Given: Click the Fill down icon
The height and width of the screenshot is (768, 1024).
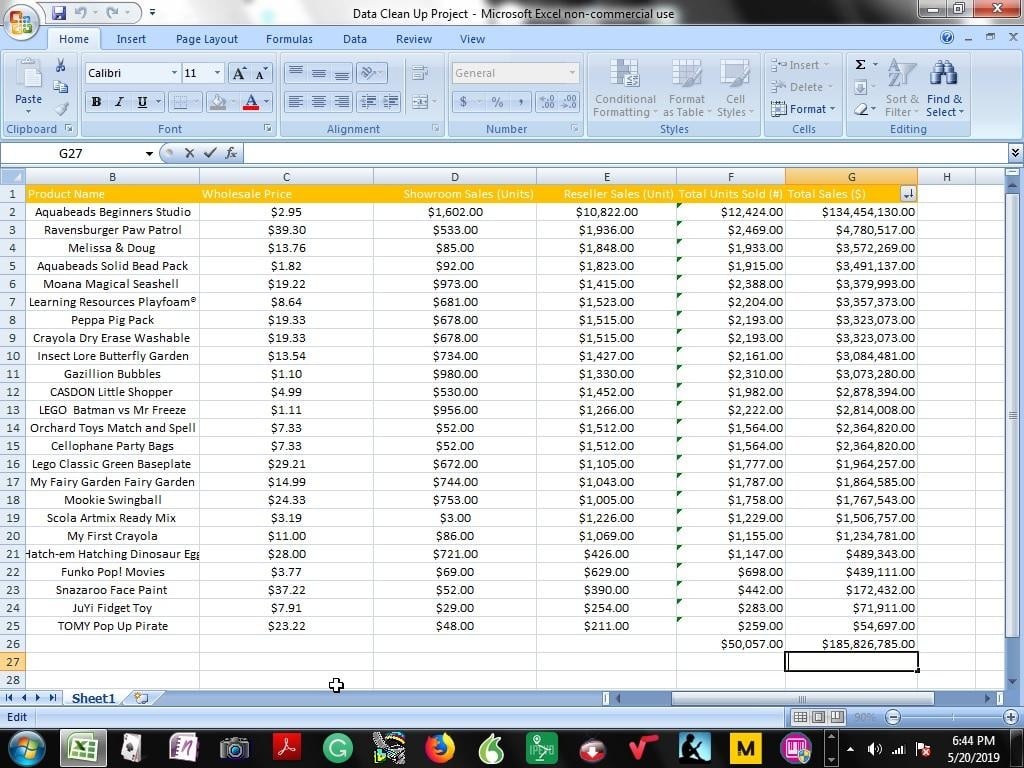Looking at the screenshot, I should pyautogui.click(x=861, y=87).
